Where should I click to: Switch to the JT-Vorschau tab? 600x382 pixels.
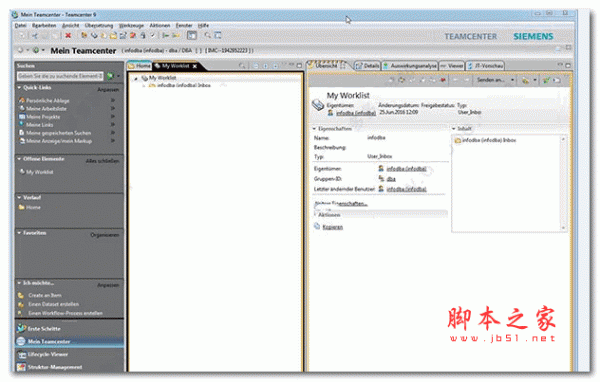click(x=485, y=66)
